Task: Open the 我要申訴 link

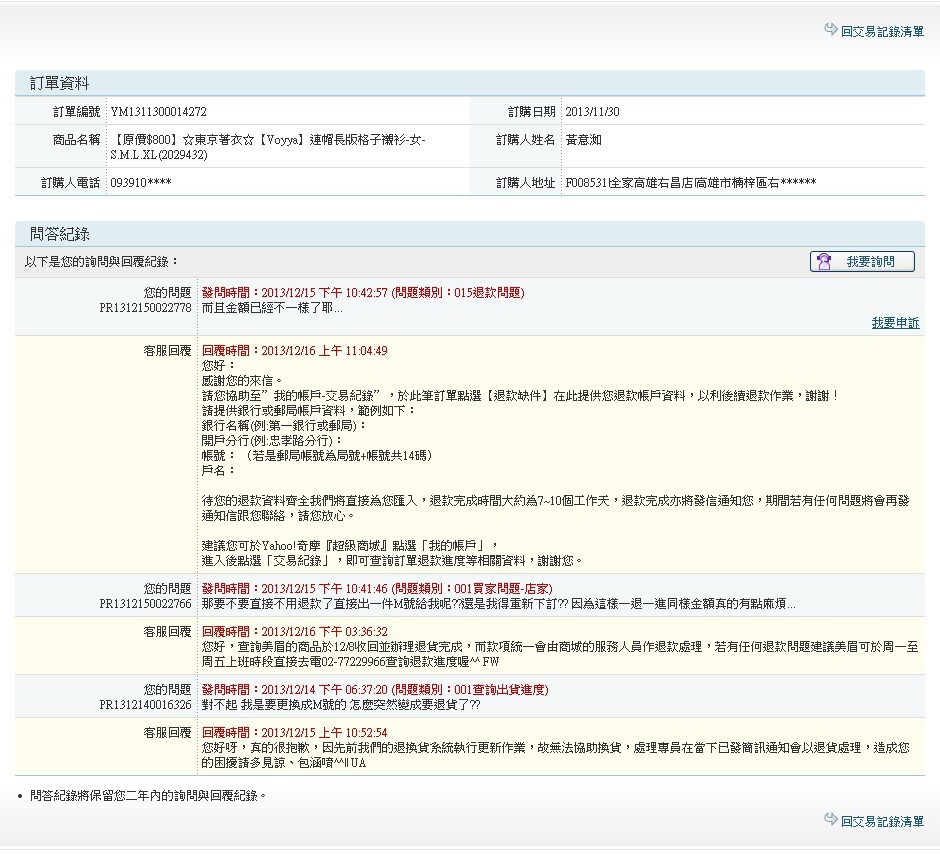Action: click(895, 323)
